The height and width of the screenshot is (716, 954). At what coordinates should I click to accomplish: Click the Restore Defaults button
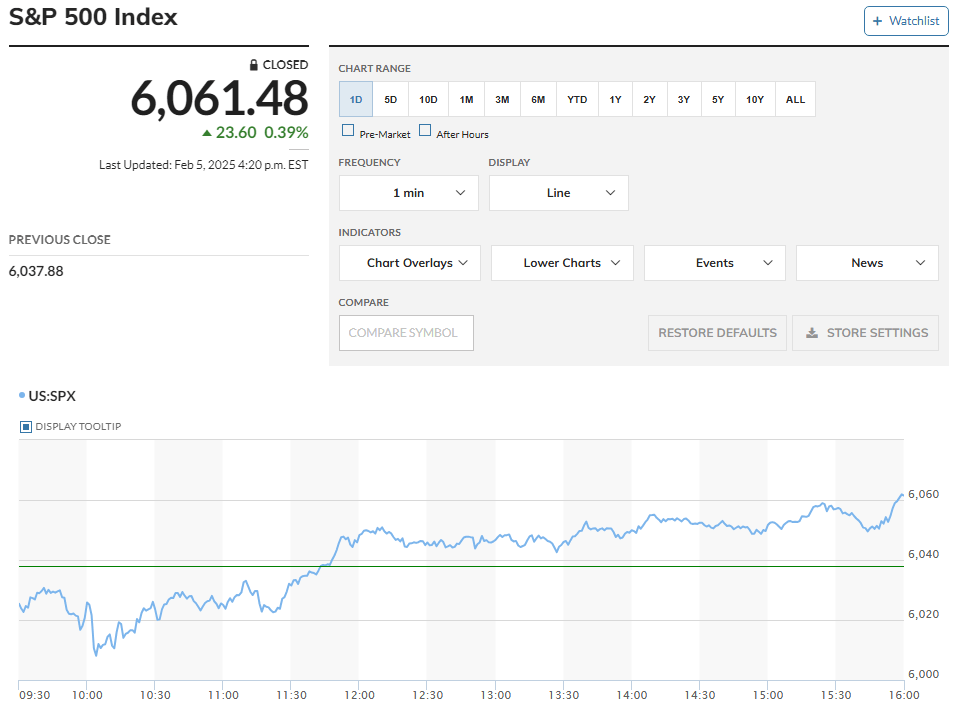point(717,333)
